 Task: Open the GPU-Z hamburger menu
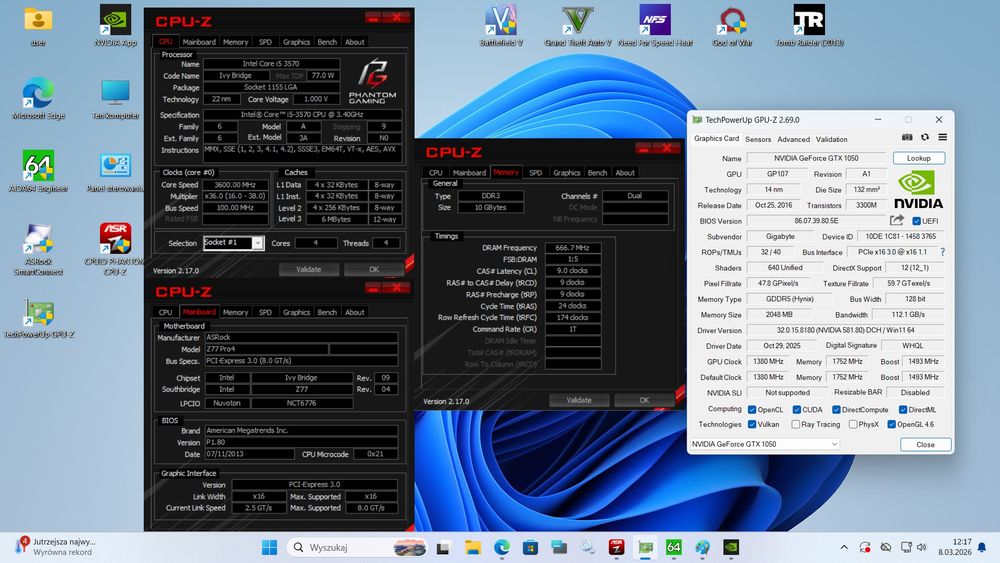pos(943,138)
